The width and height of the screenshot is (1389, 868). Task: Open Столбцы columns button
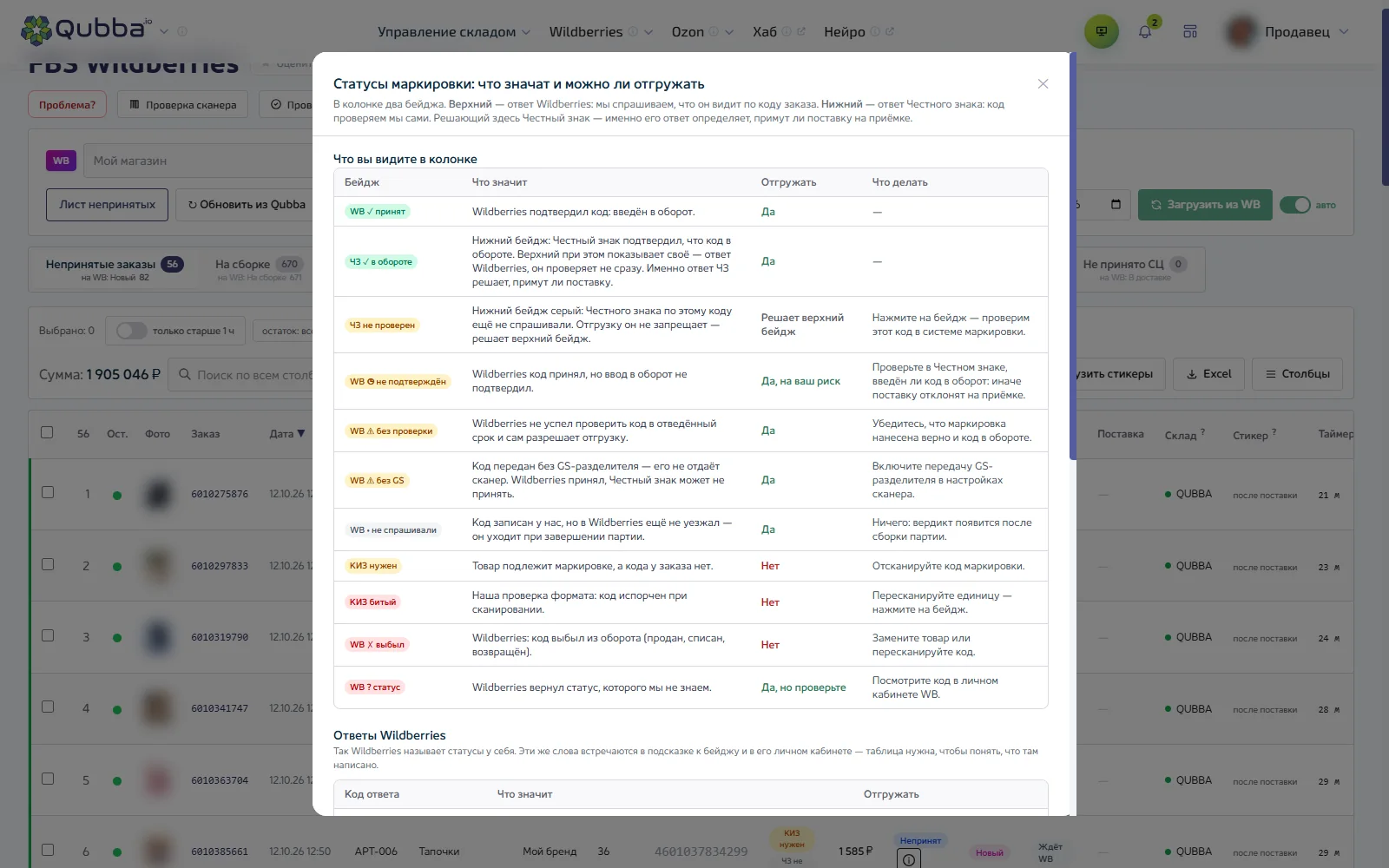pyautogui.click(x=1297, y=374)
